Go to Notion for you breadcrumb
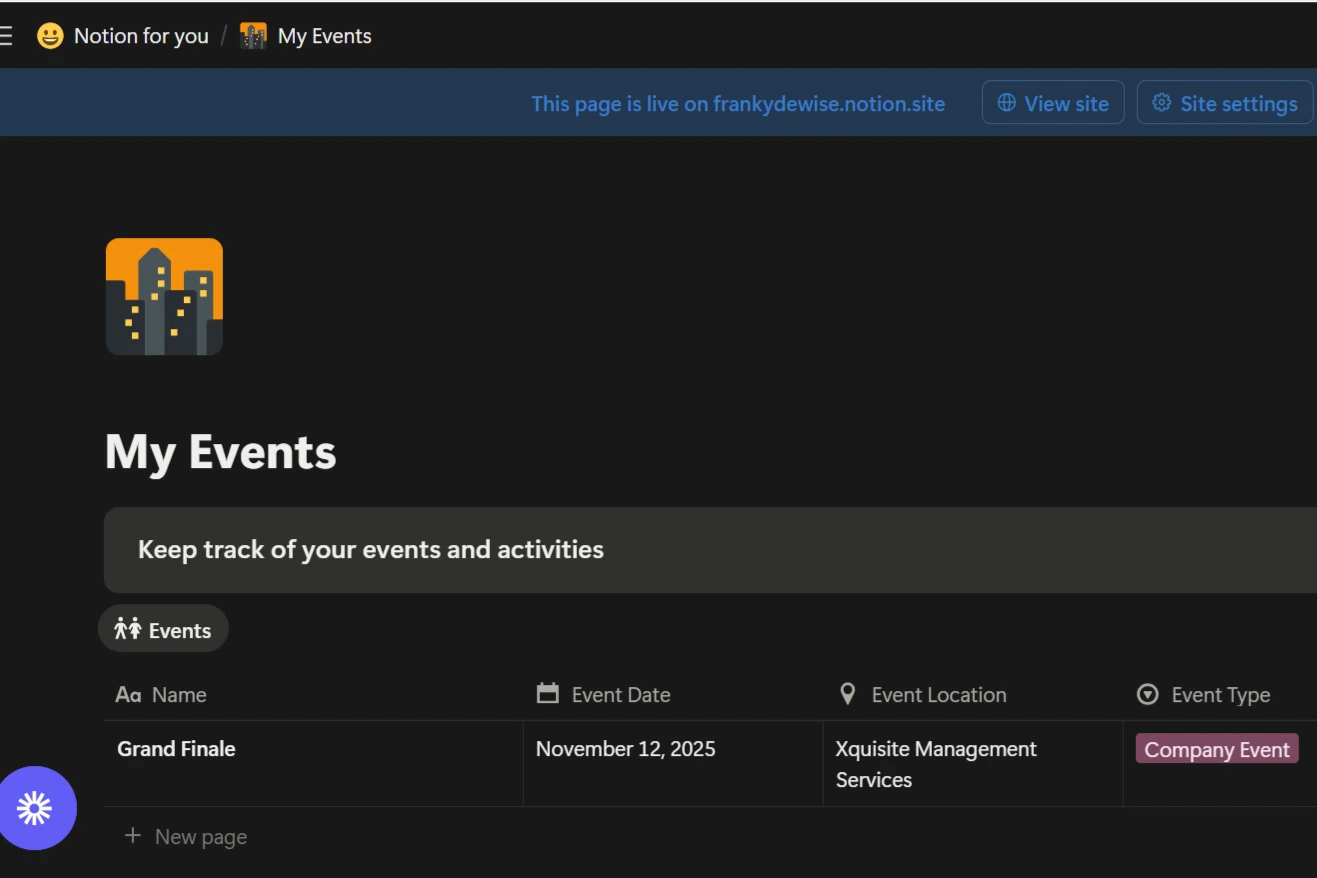 tap(141, 36)
